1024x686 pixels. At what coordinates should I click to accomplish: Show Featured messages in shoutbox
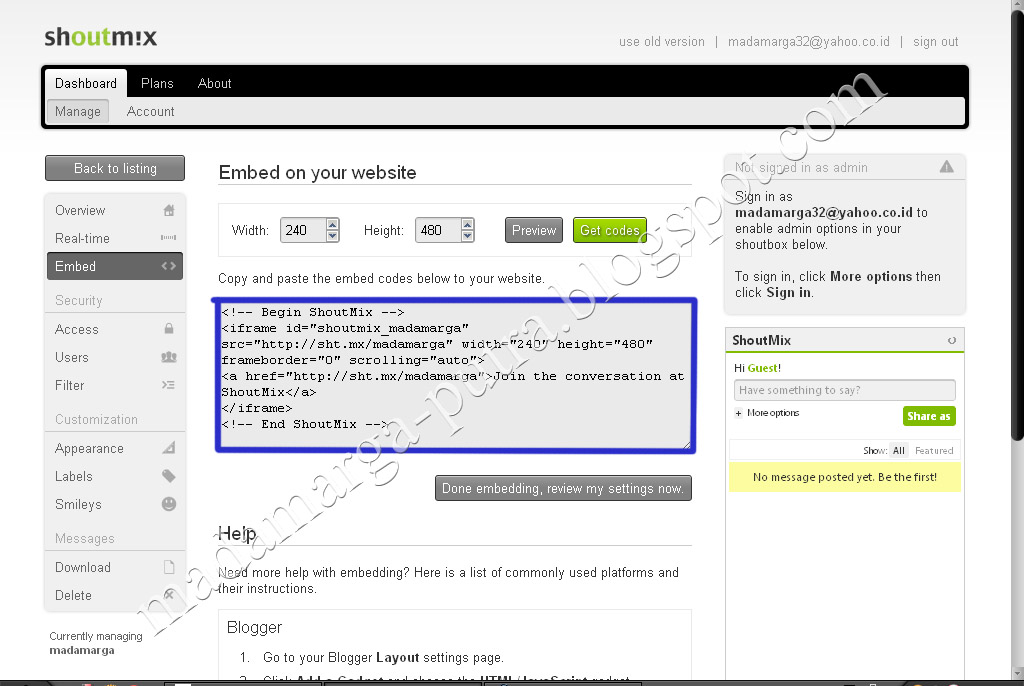[934, 450]
